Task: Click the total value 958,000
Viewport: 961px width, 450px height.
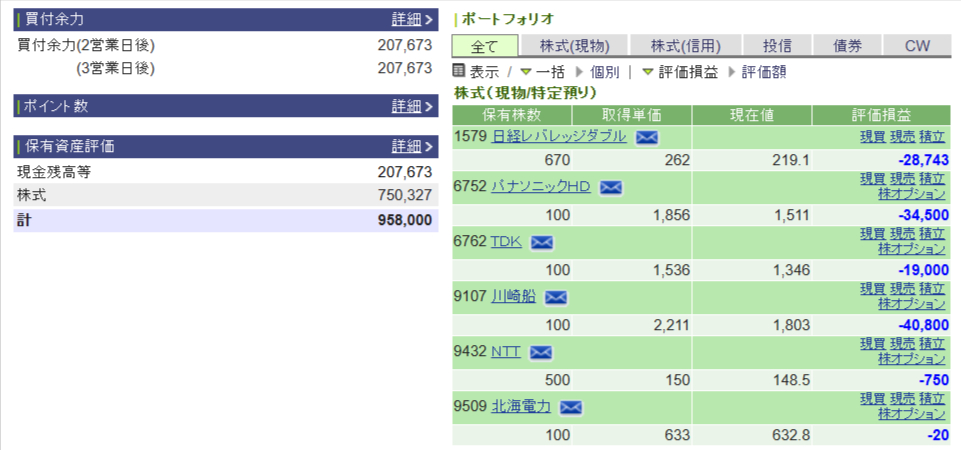Action: pos(405,220)
